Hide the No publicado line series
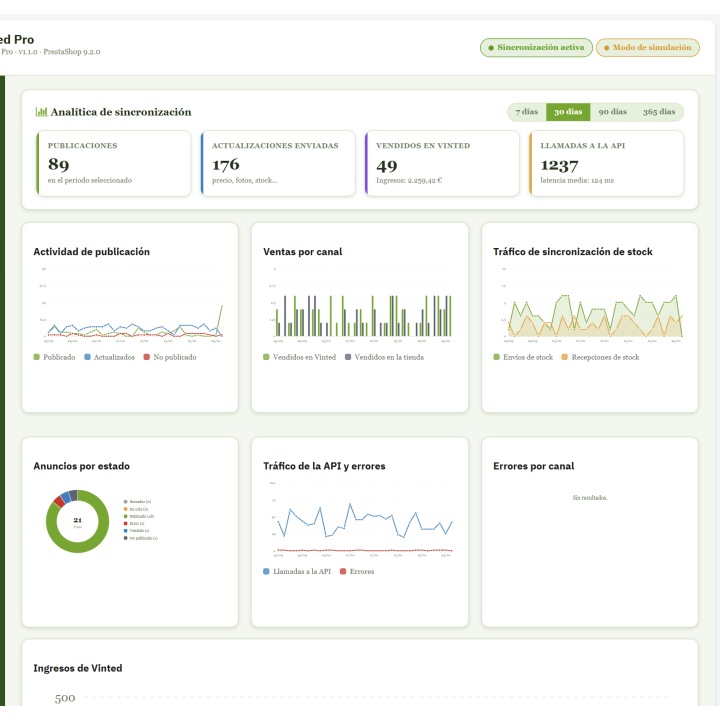 pos(170,357)
